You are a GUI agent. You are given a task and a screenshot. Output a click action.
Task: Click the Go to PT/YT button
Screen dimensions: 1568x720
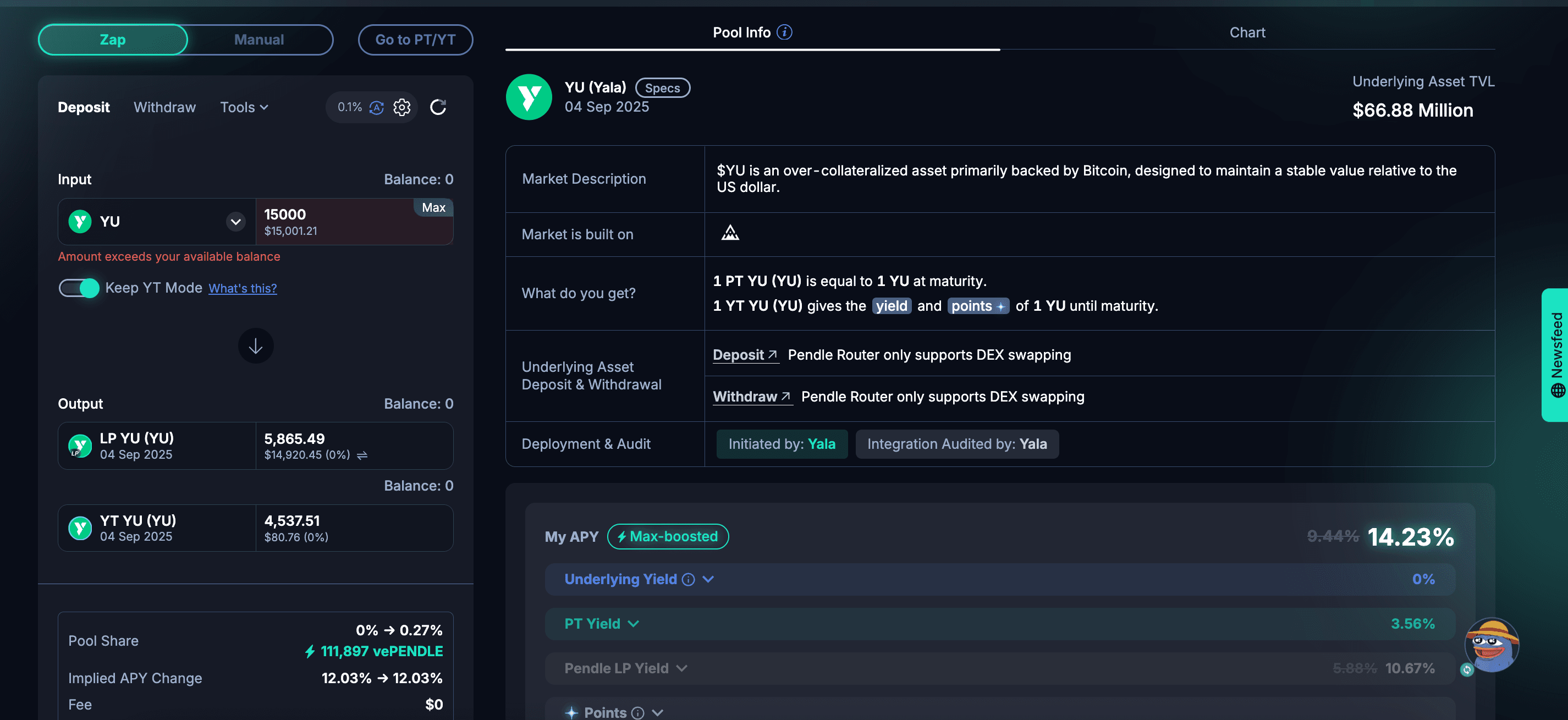415,40
